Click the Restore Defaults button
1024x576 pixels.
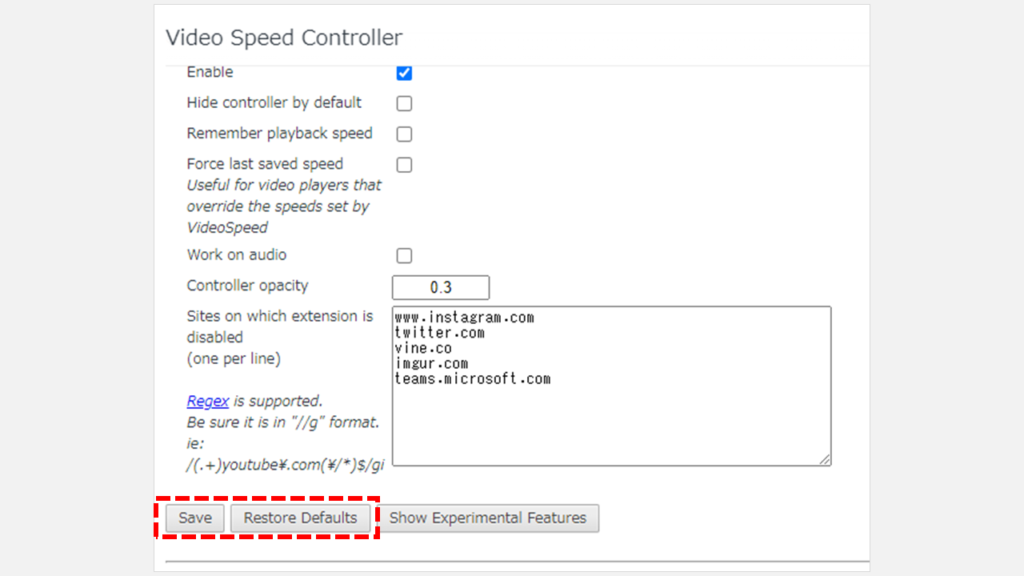point(300,518)
